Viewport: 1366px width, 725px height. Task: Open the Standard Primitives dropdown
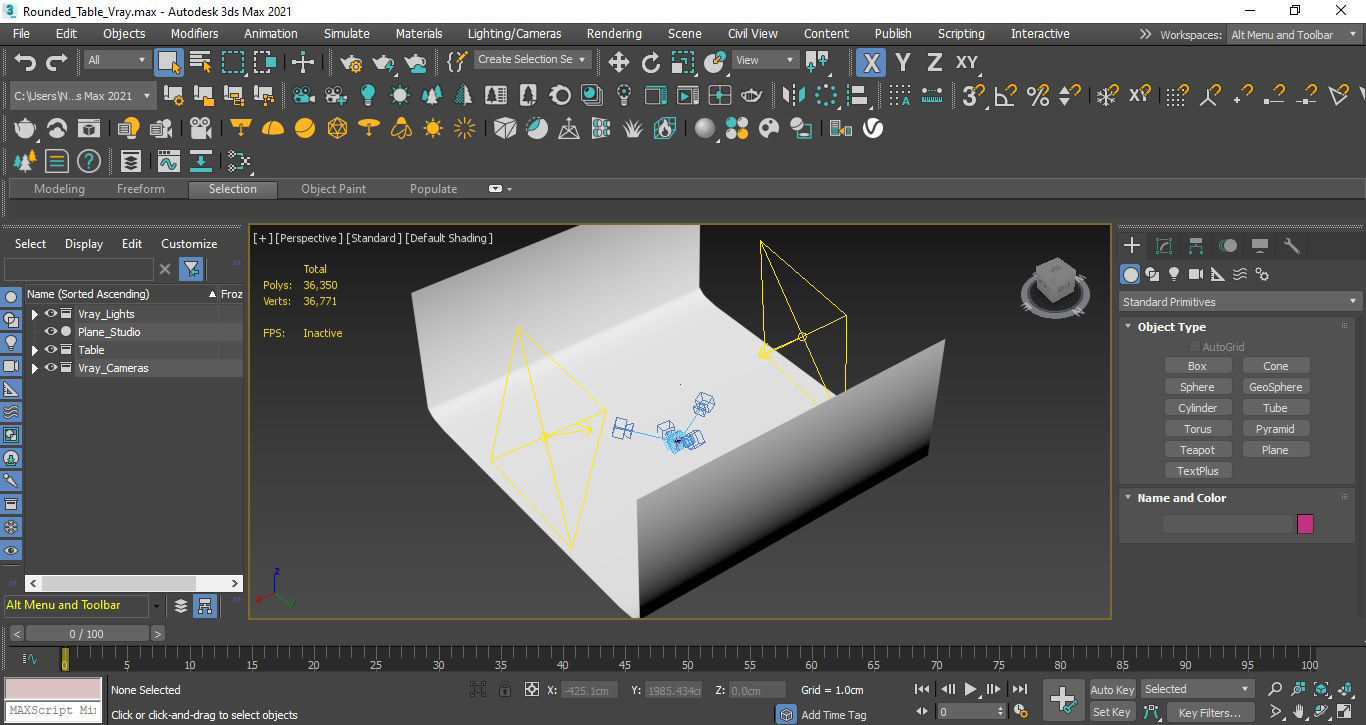coord(1240,302)
